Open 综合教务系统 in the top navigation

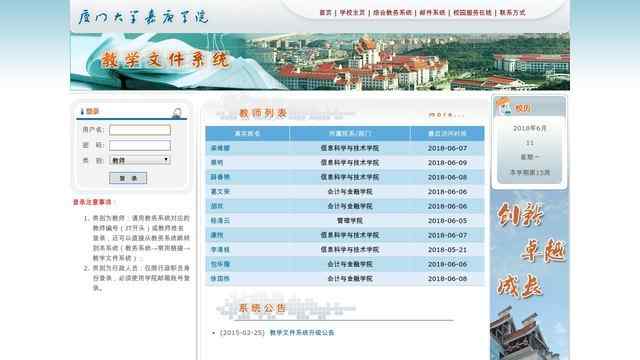392,13
